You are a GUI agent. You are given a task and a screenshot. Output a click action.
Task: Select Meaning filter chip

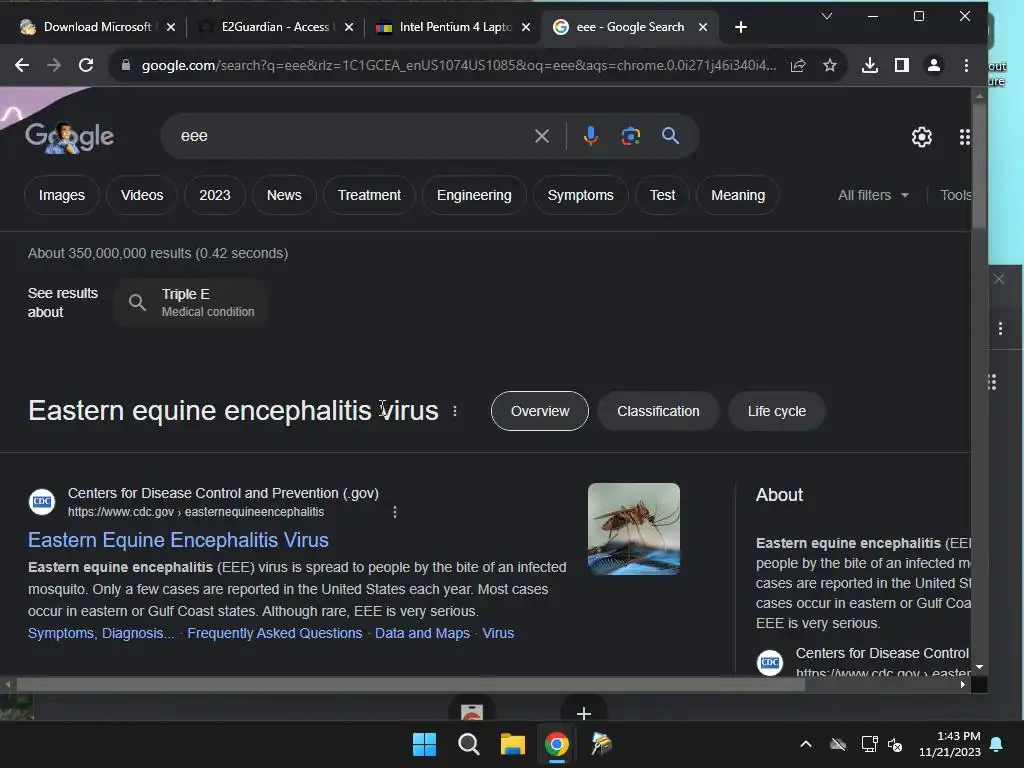pos(738,195)
